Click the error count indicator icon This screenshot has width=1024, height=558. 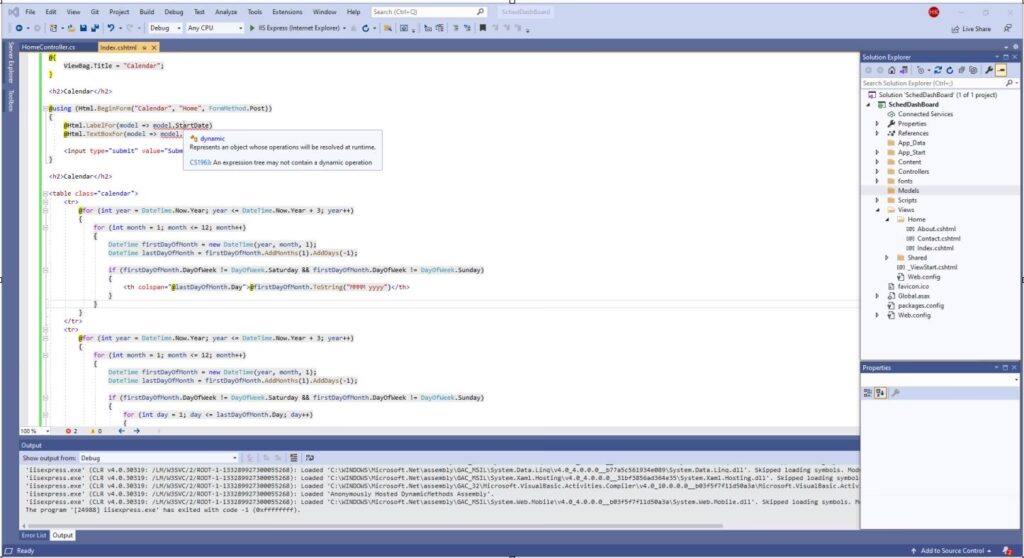(70, 431)
